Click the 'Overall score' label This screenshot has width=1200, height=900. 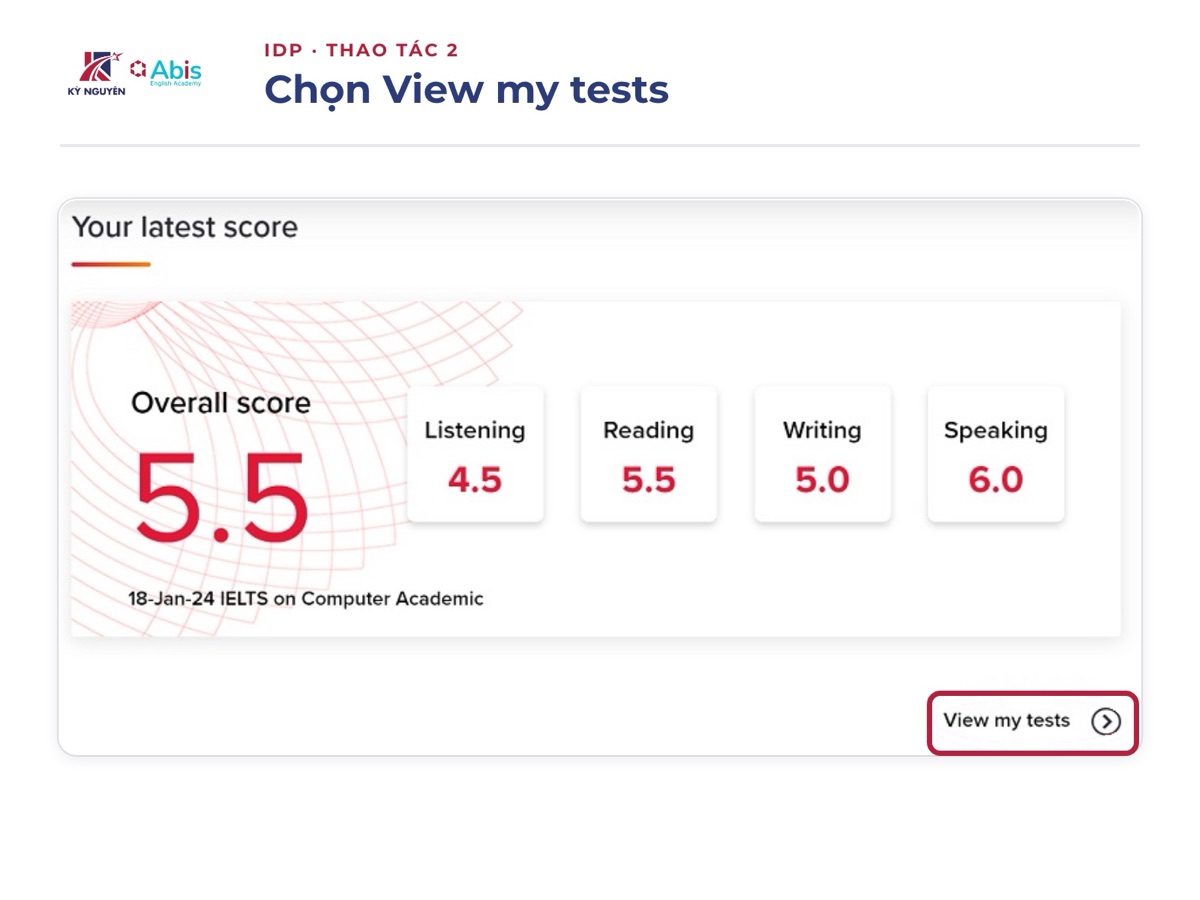221,403
